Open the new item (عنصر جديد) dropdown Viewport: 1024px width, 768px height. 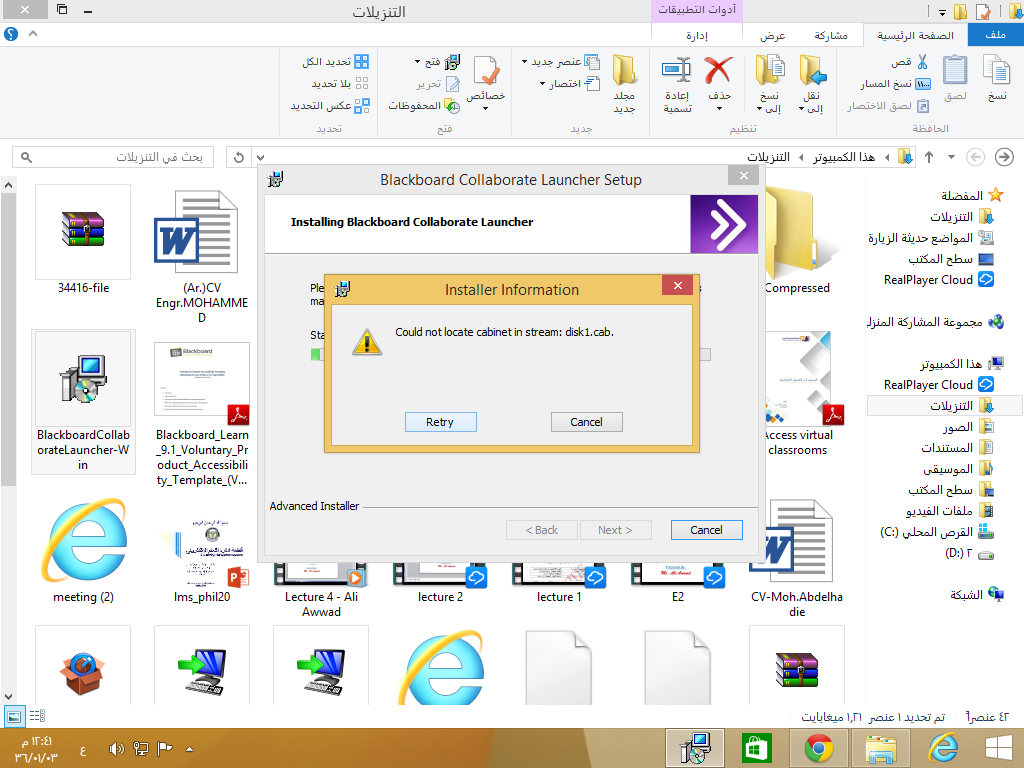(561, 61)
